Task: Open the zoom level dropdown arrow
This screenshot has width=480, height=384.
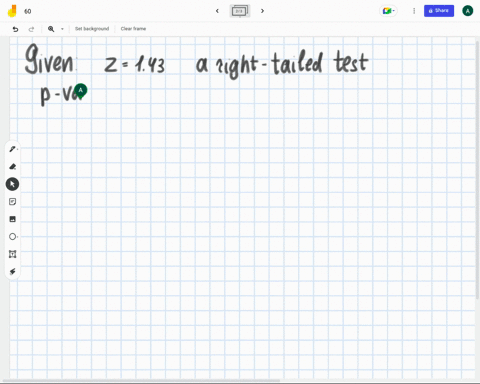Action: coord(62,29)
